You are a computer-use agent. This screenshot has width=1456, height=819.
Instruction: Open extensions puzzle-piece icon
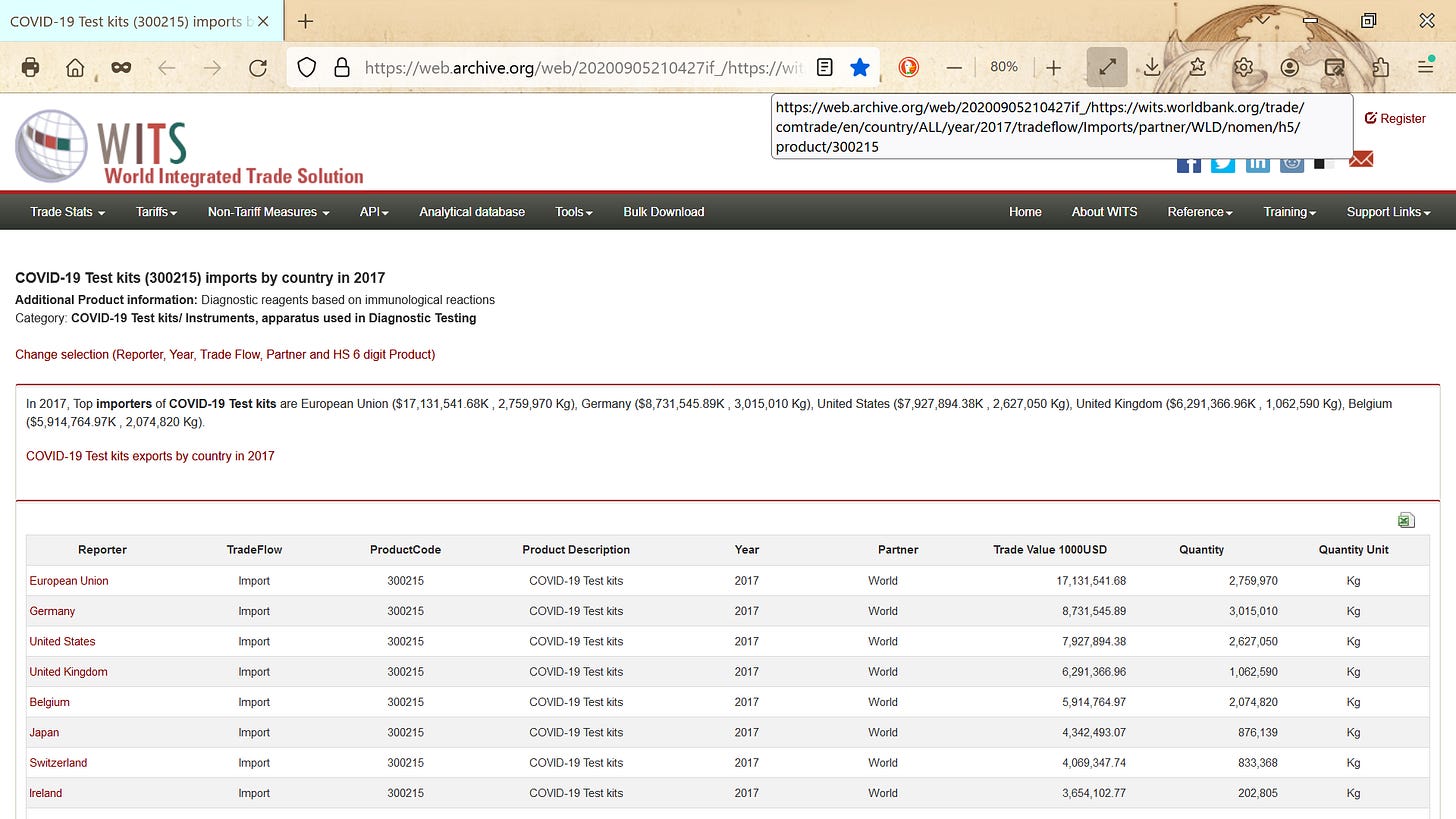tap(1381, 67)
